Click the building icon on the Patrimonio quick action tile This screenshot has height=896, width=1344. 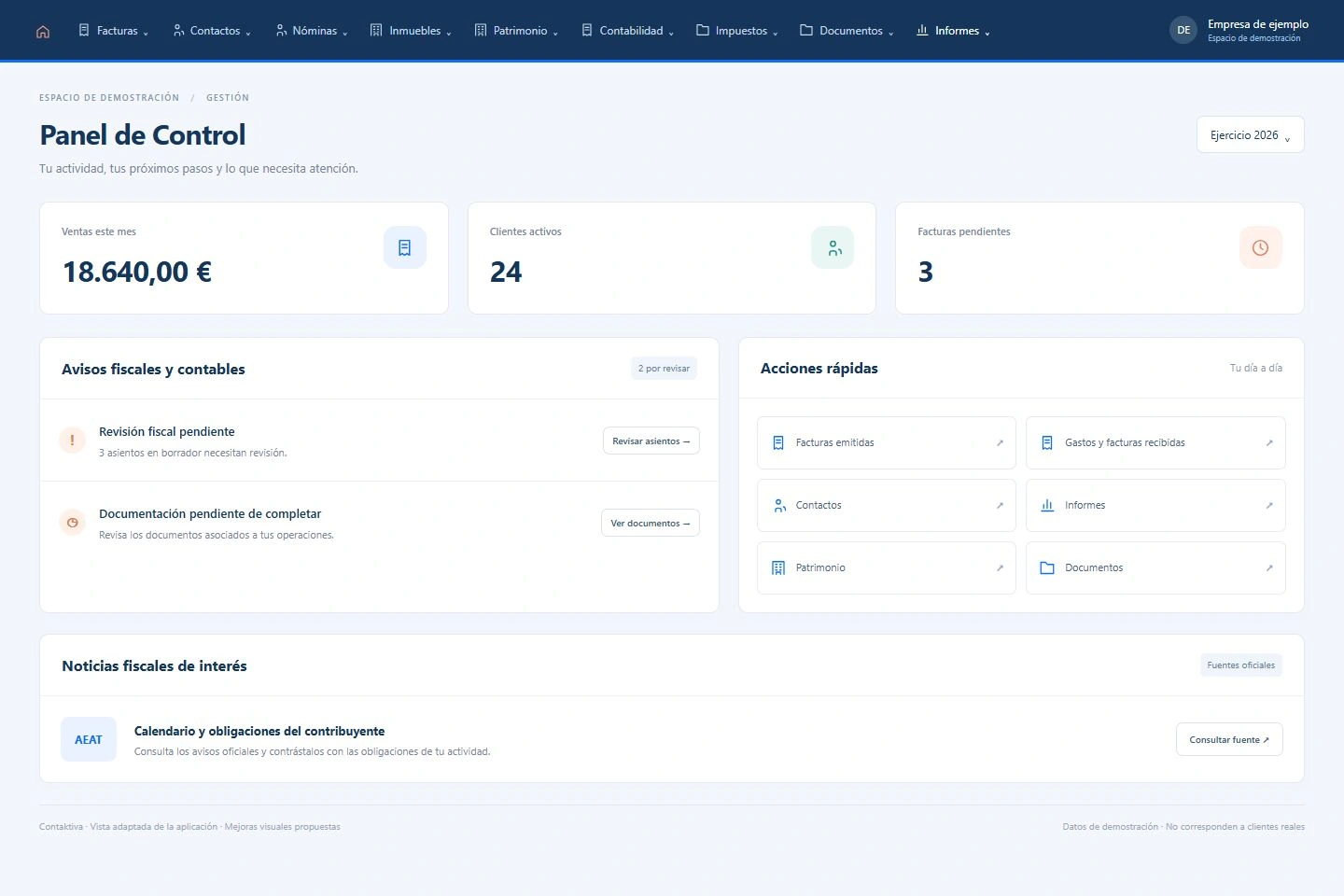click(x=778, y=567)
